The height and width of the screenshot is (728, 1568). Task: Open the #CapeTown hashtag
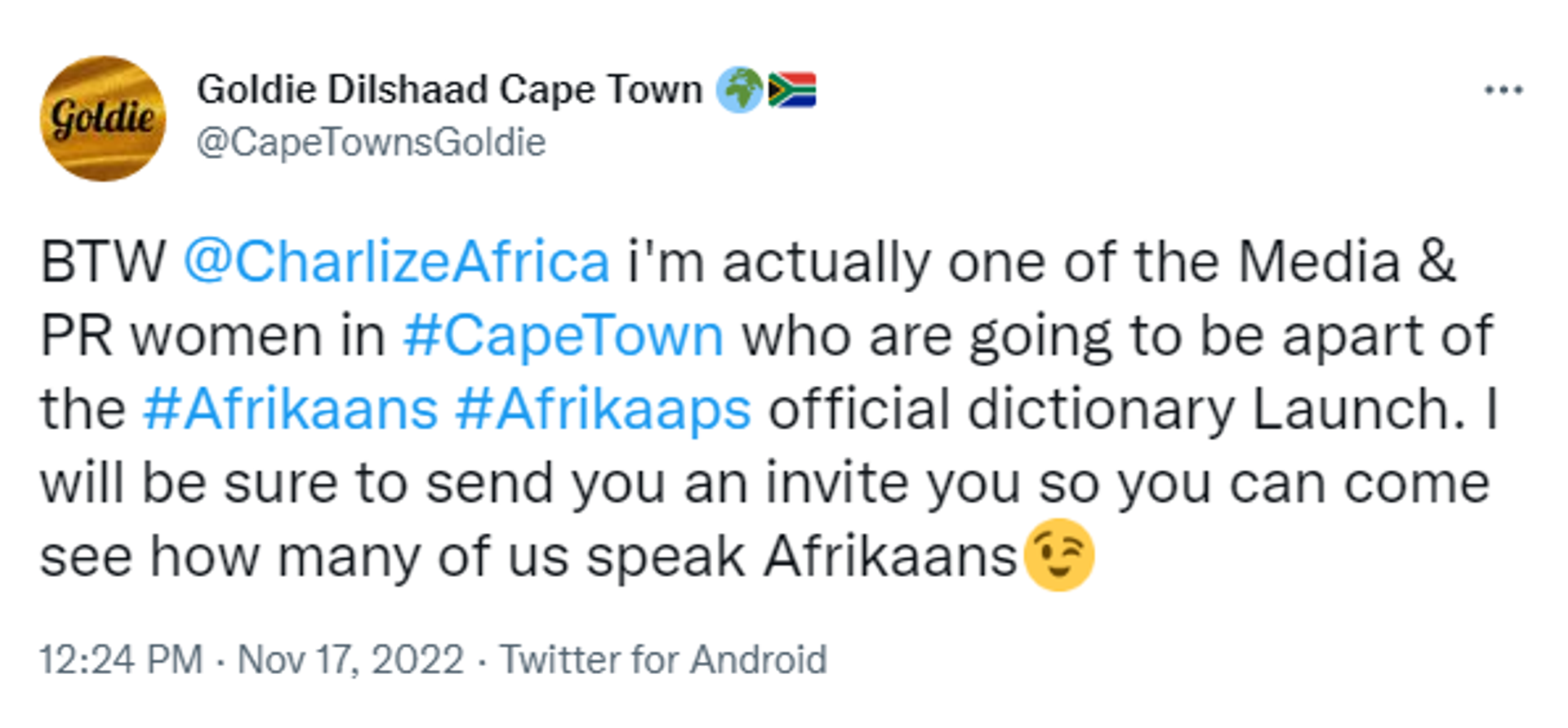pos(563,336)
